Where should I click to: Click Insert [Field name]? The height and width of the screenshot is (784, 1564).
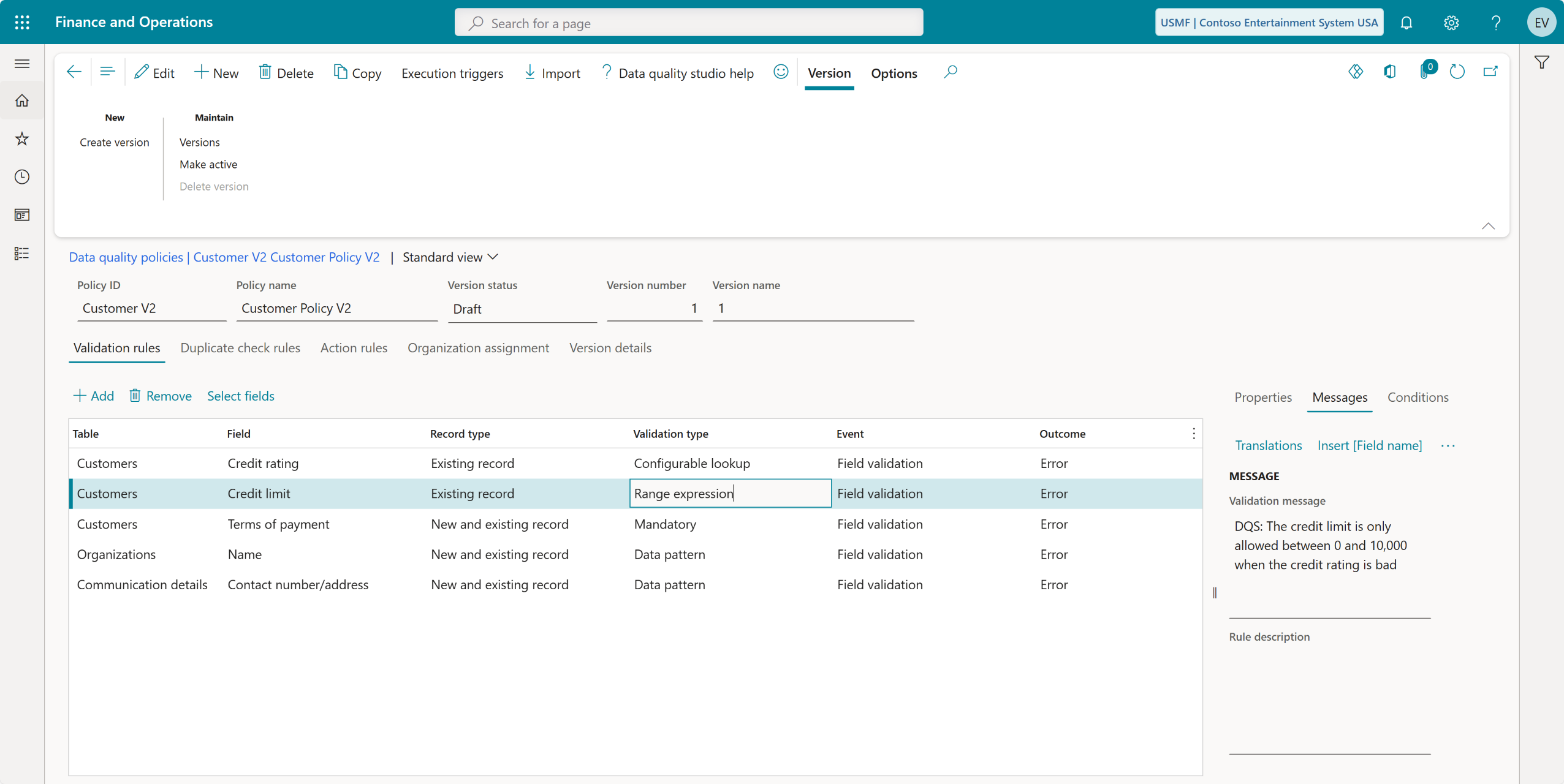tap(1370, 445)
